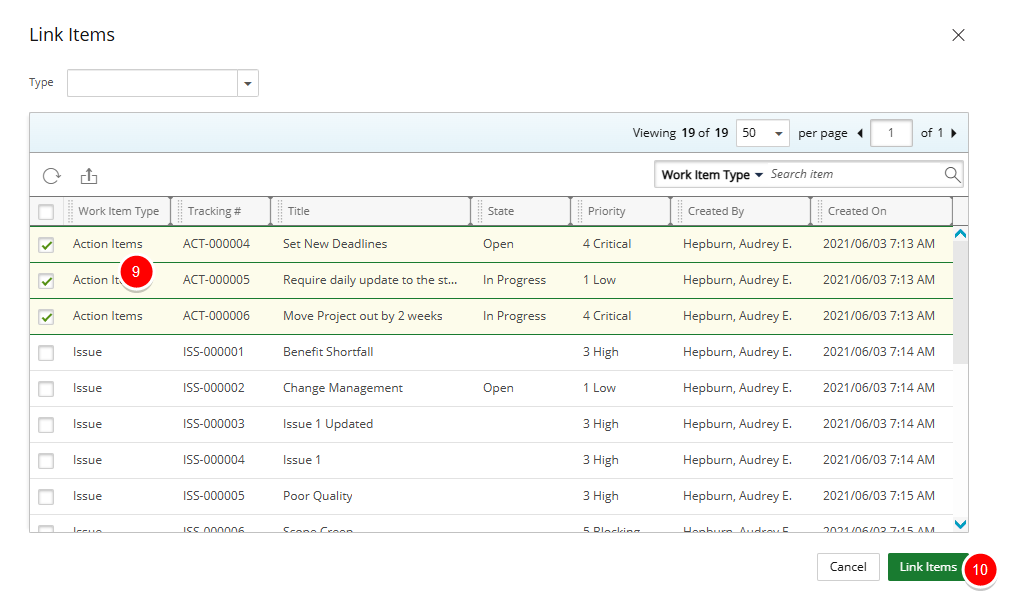The width and height of the screenshot is (1010, 599).
Task: Go to next page arrow
Action: tap(953, 133)
